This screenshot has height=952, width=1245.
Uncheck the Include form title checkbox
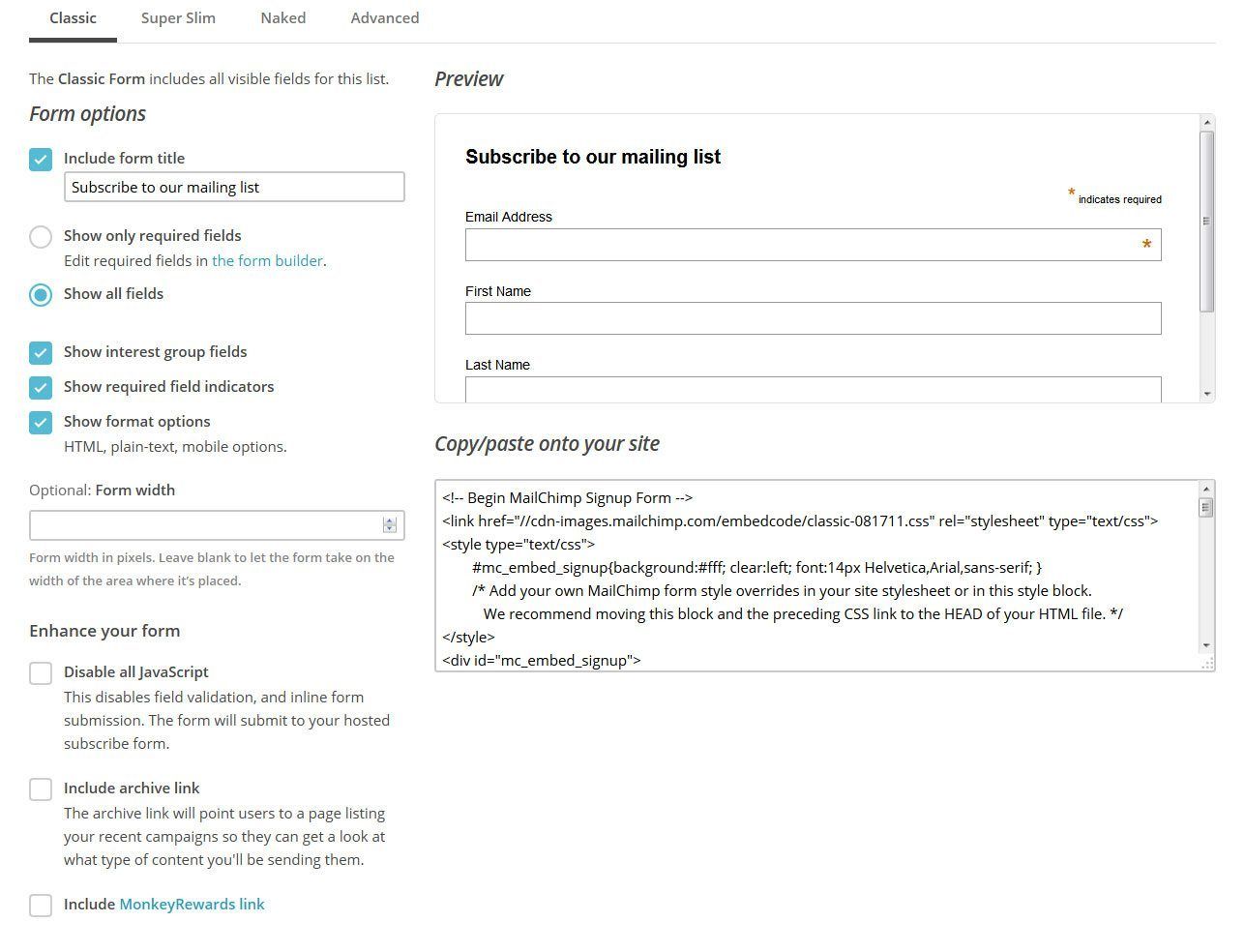click(41, 159)
